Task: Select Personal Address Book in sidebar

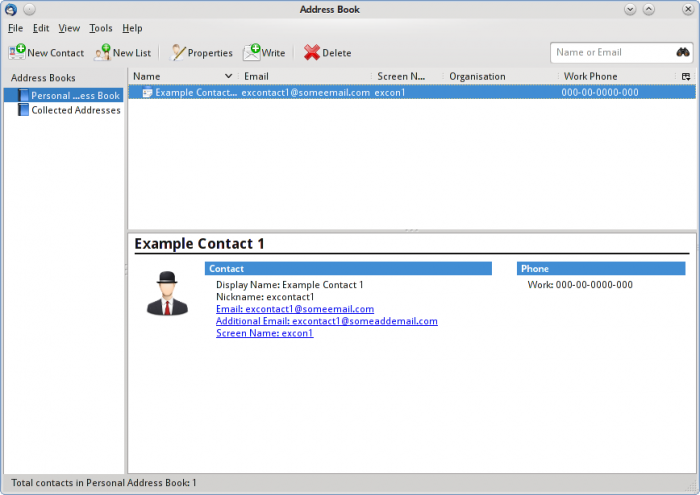Action: click(63, 95)
